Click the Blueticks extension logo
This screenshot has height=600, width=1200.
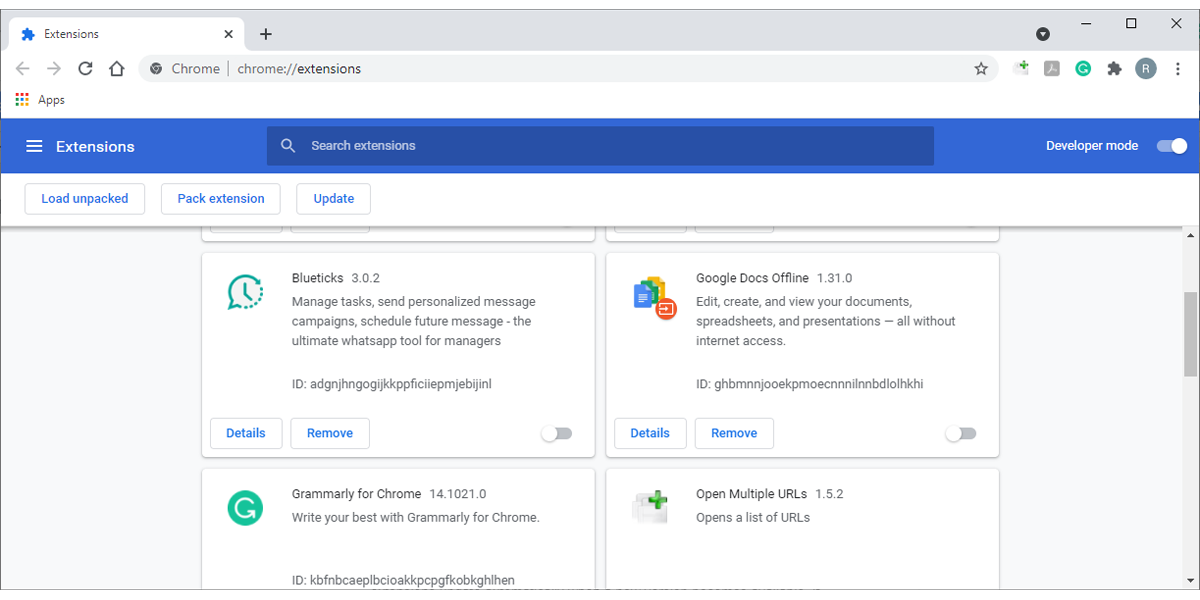245,292
